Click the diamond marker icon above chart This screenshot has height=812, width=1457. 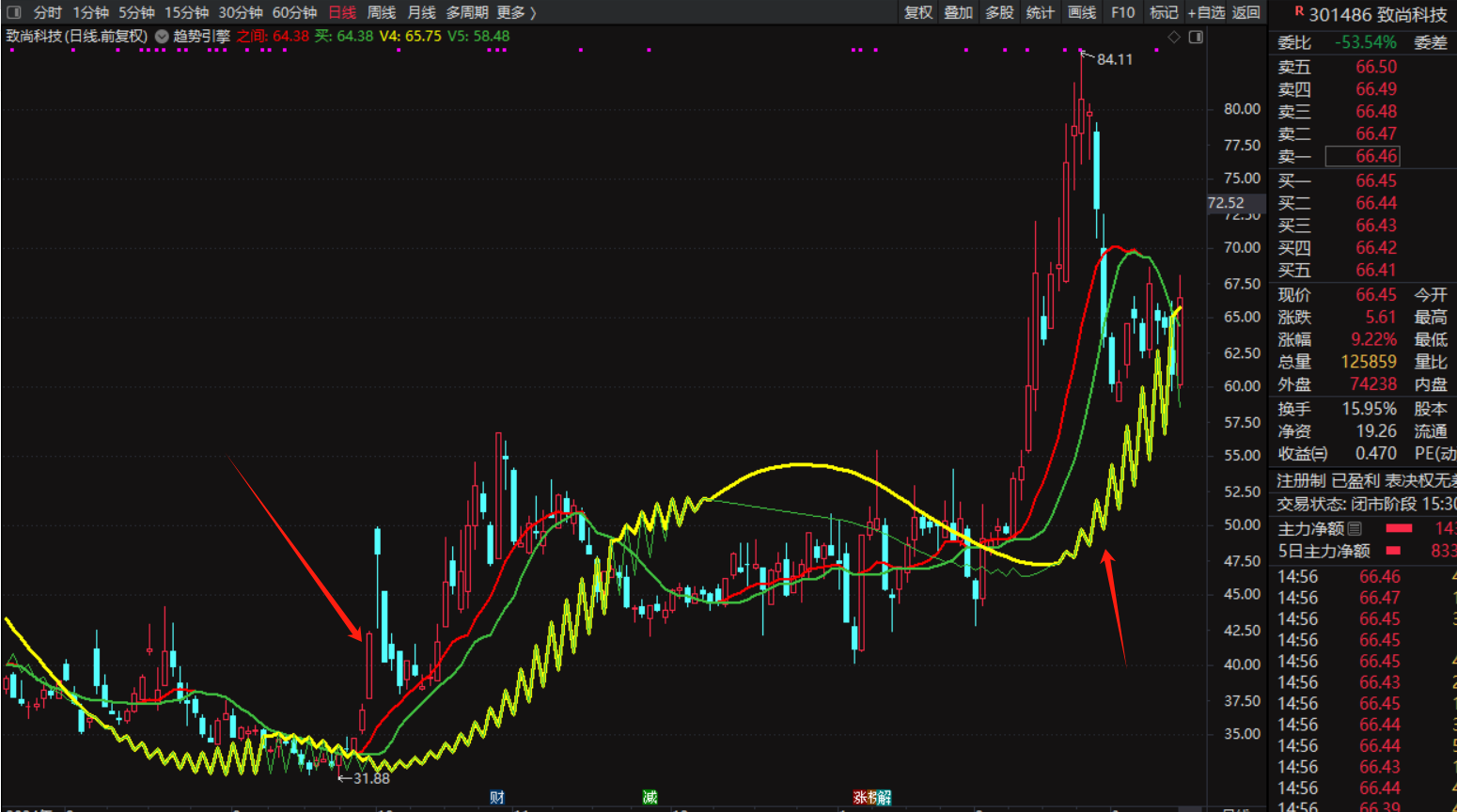1173,37
